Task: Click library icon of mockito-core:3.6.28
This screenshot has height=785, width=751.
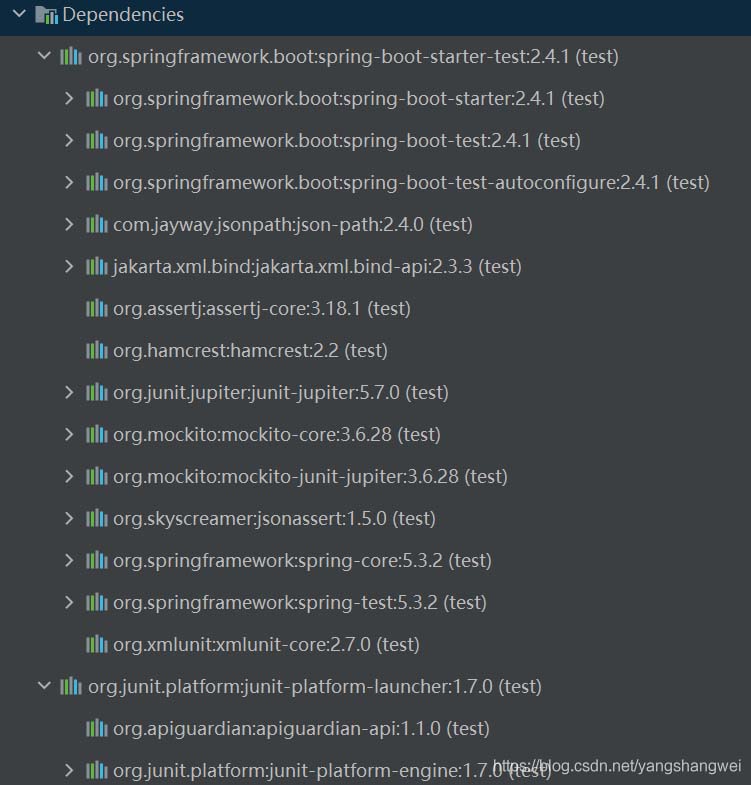Action: coord(97,435)
